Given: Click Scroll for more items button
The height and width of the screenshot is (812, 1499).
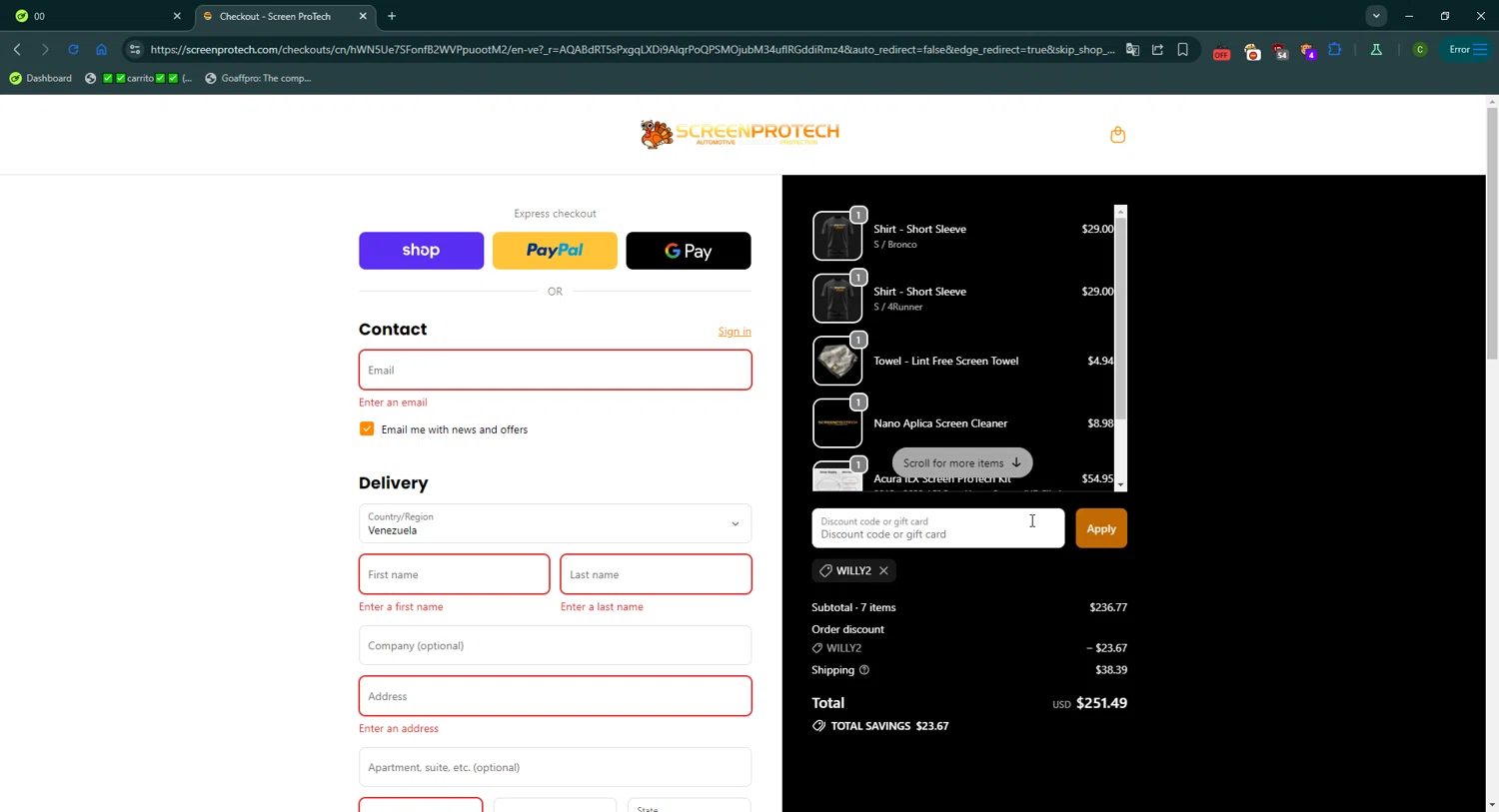Looking at the screenshot, I should [961, 462].
